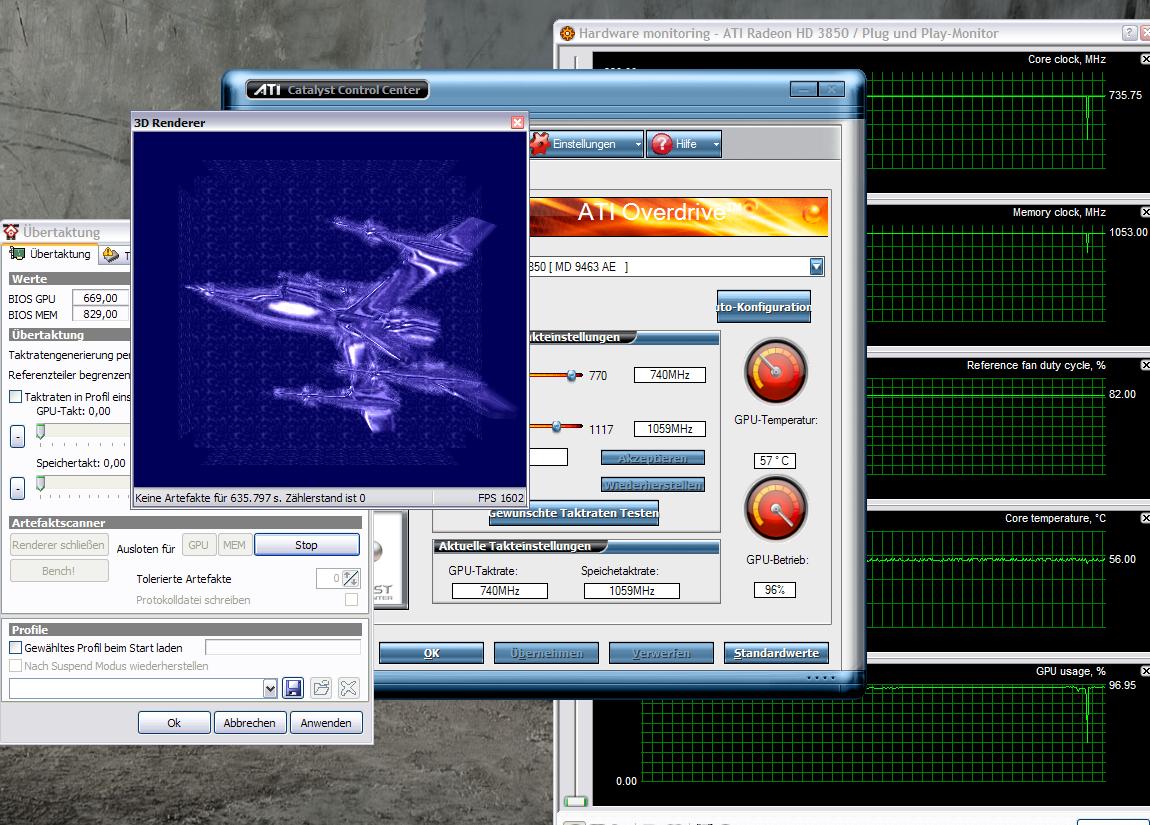Click the Übertaktung window title house icon
Screen dimensions: 1150x825
coord(11,232)
